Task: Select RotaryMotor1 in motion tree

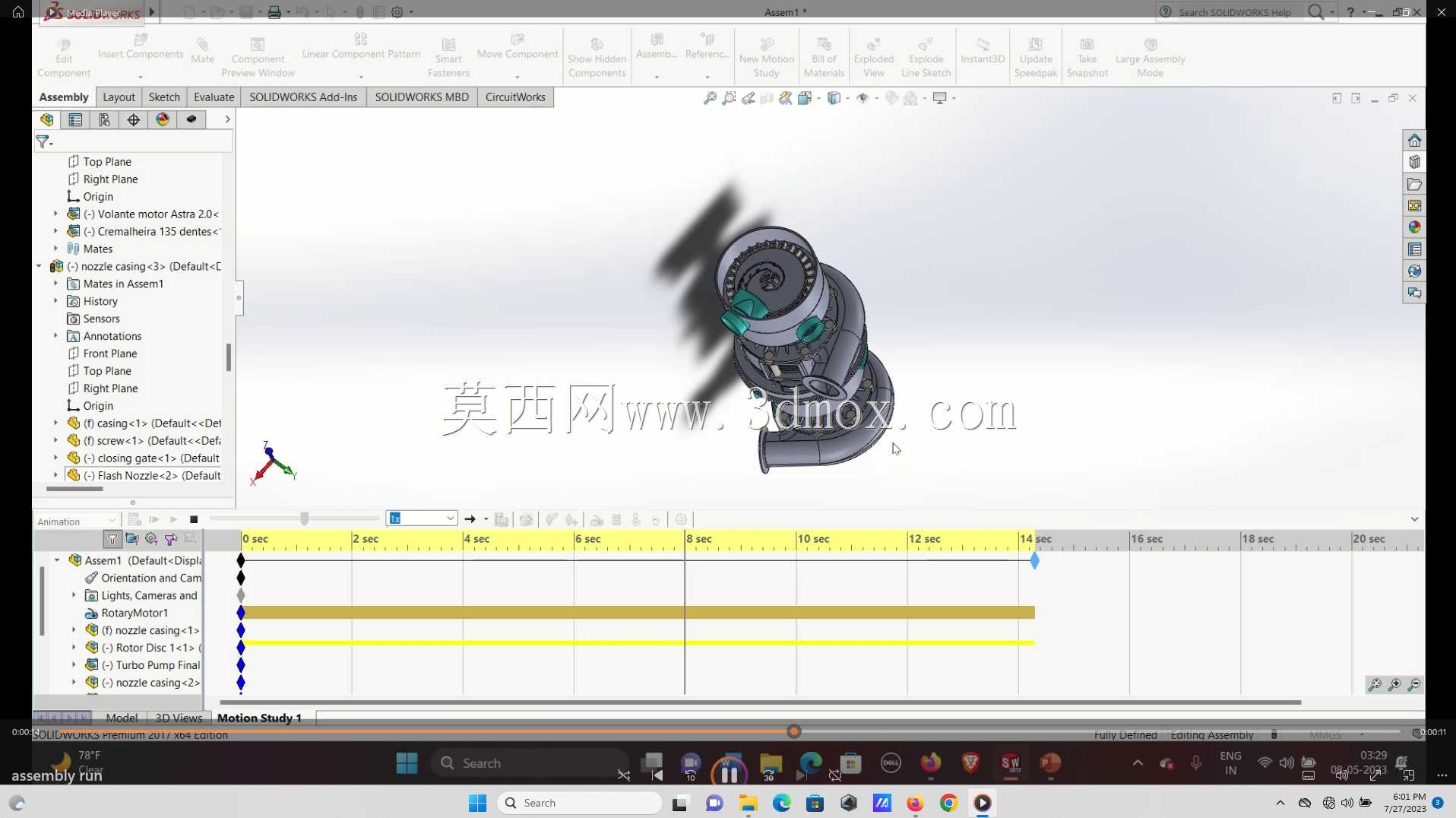Action: pyautogui.click(x=135, y=613)
